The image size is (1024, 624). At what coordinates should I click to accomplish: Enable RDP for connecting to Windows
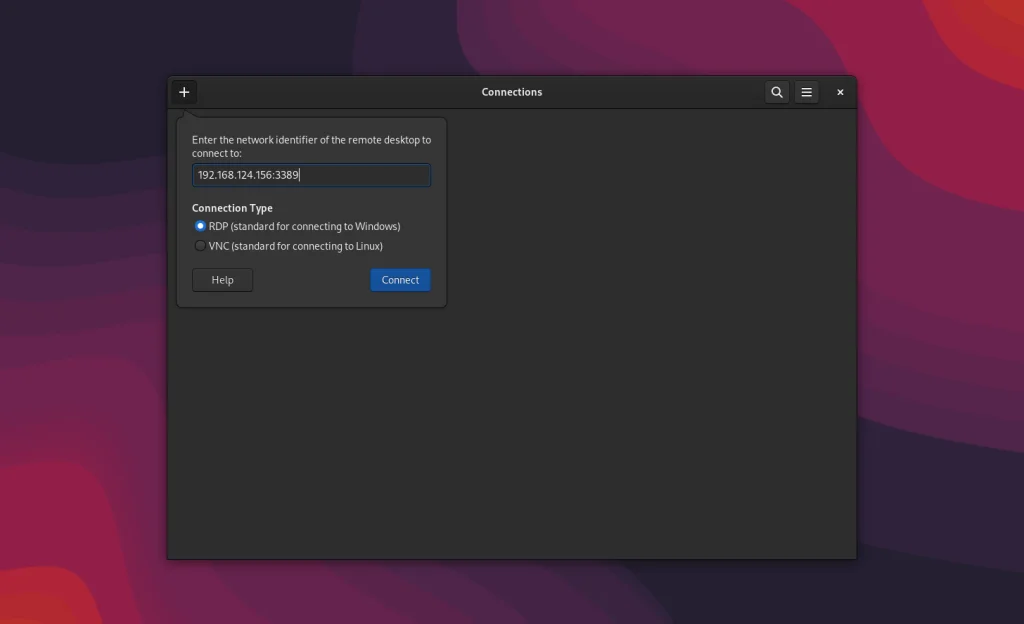pos(199,226)
